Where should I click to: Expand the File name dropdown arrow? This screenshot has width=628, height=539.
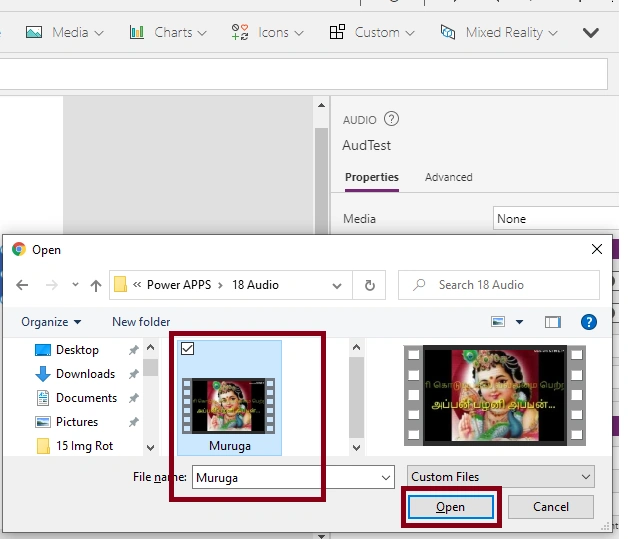(386, 478)
